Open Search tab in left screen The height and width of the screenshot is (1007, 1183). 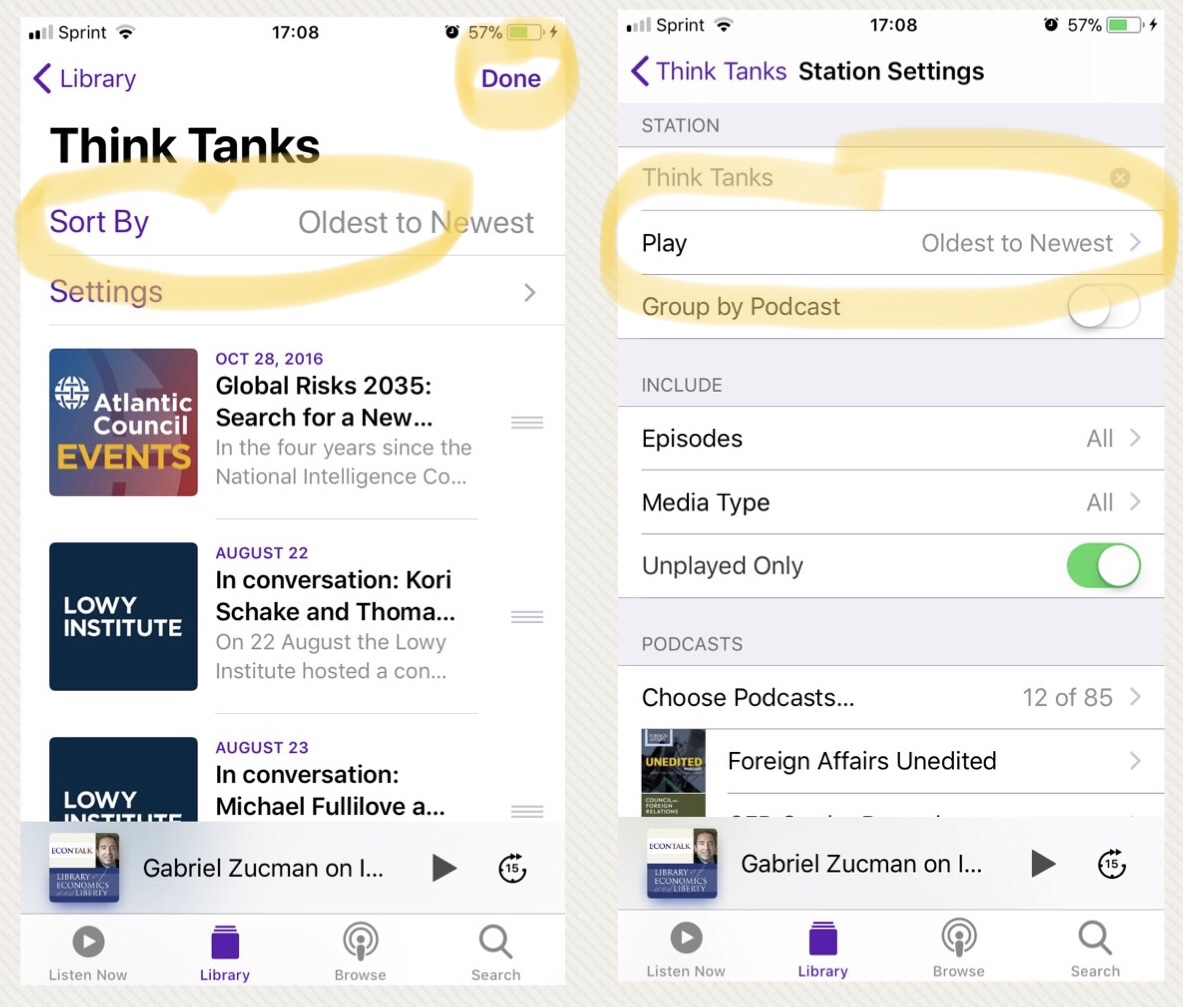point(496,953)
